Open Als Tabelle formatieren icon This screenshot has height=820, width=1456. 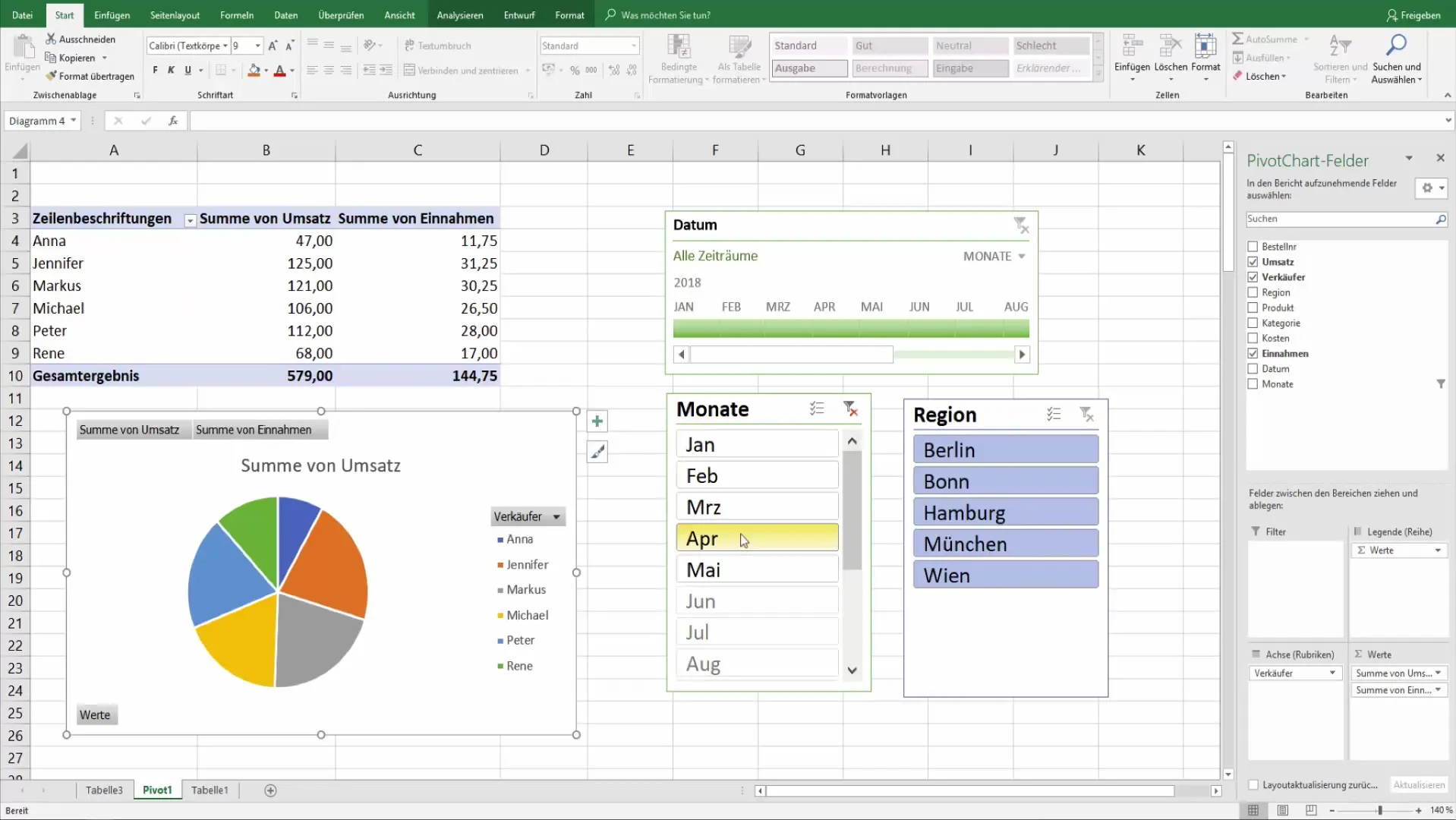pos(739,47)
